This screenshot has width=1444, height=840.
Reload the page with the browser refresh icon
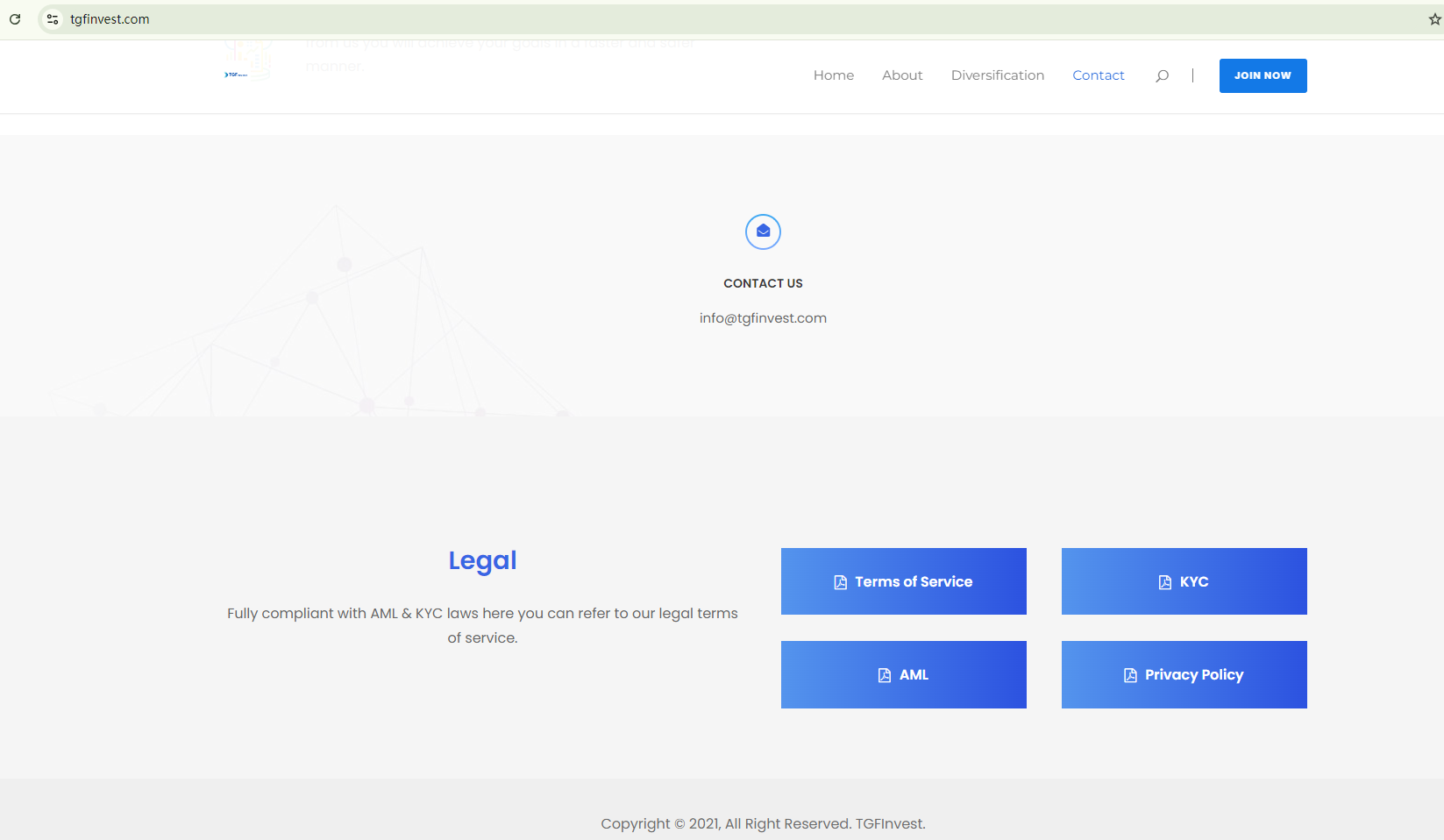point(15,19)
